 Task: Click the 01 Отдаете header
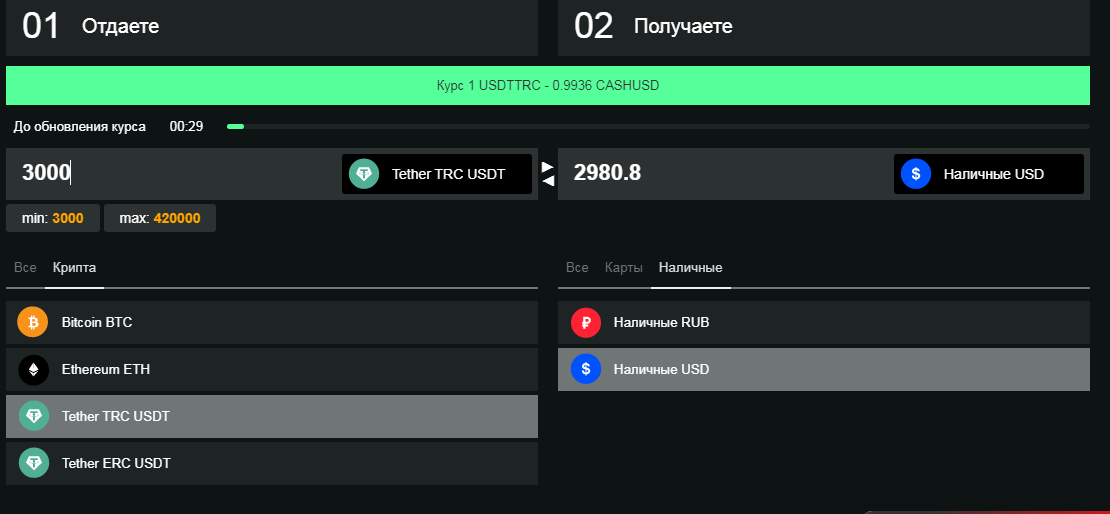tap(272, 27)
